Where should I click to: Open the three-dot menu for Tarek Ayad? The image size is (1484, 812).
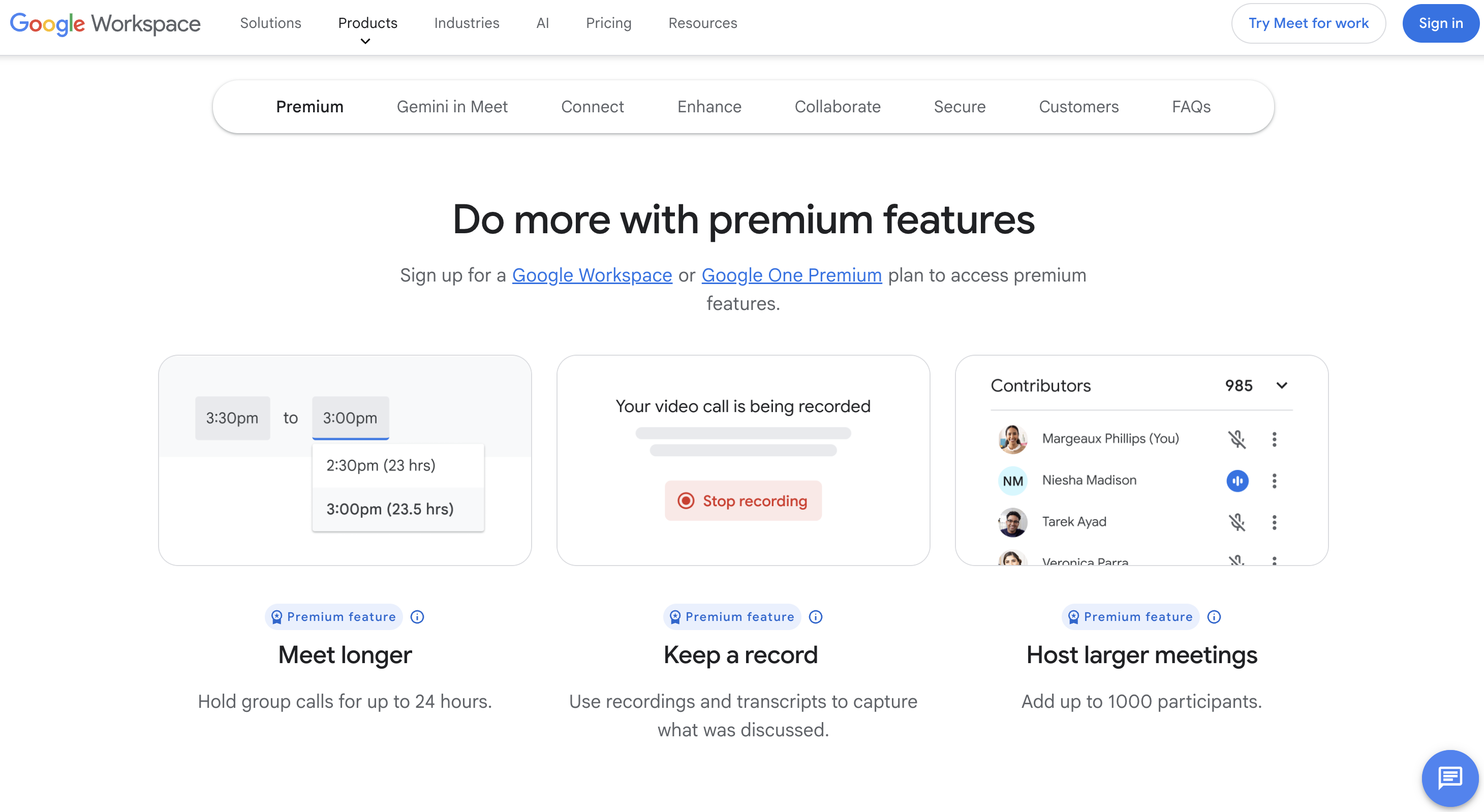tap(1274, 522)
